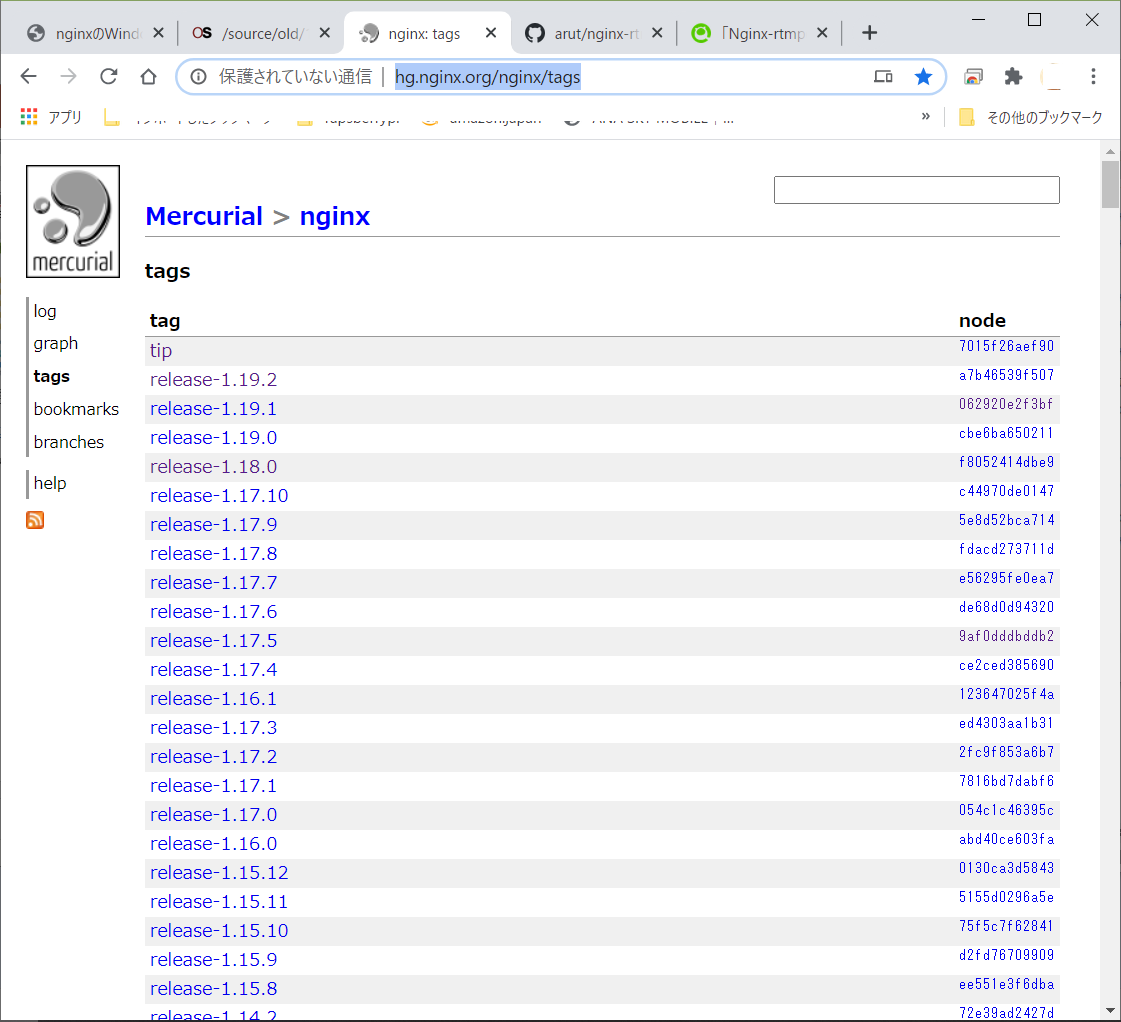
Task: Open the その他のブックマーク folder
Action: tap(1031, 117)
